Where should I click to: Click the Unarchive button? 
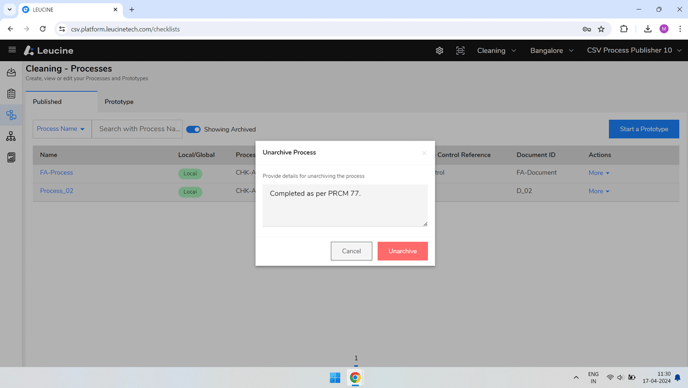pos(402,251)
